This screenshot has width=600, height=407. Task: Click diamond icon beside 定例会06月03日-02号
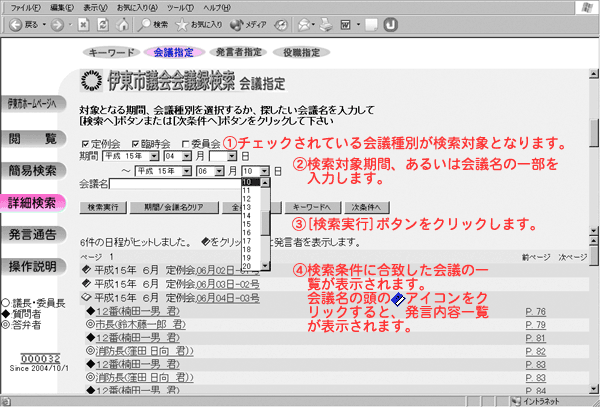pos(85,282)
